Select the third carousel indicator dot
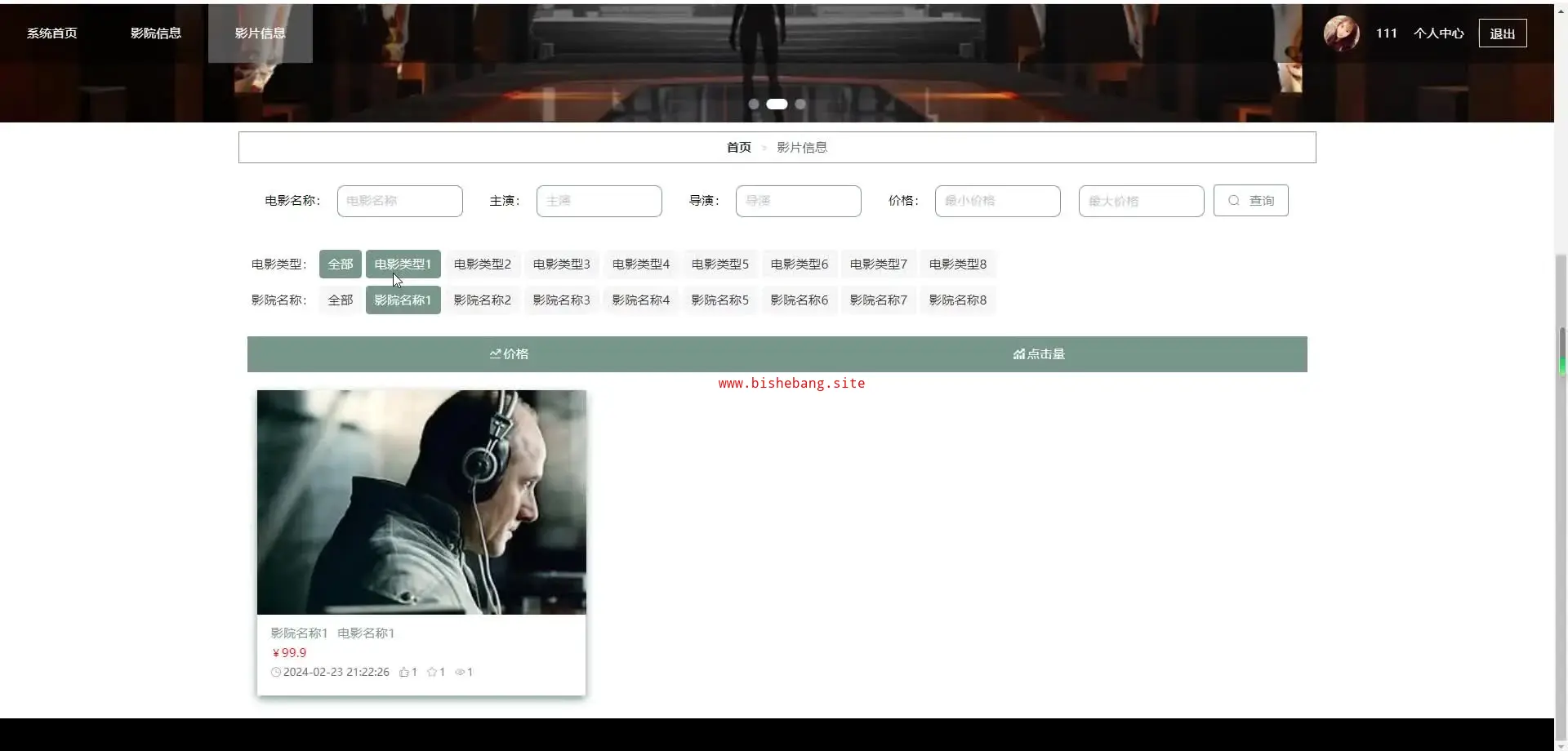 pos(800,104)
